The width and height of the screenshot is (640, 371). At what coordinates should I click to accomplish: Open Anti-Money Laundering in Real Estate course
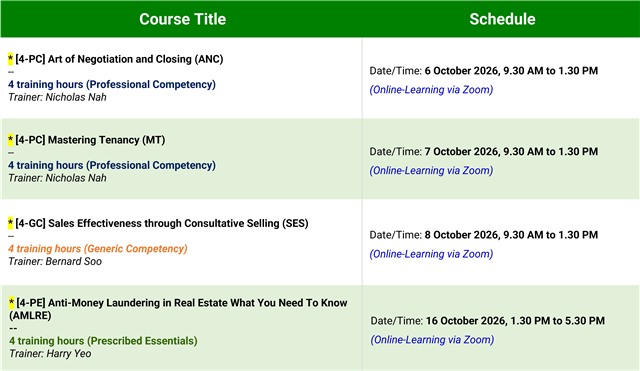click(178, 309)
